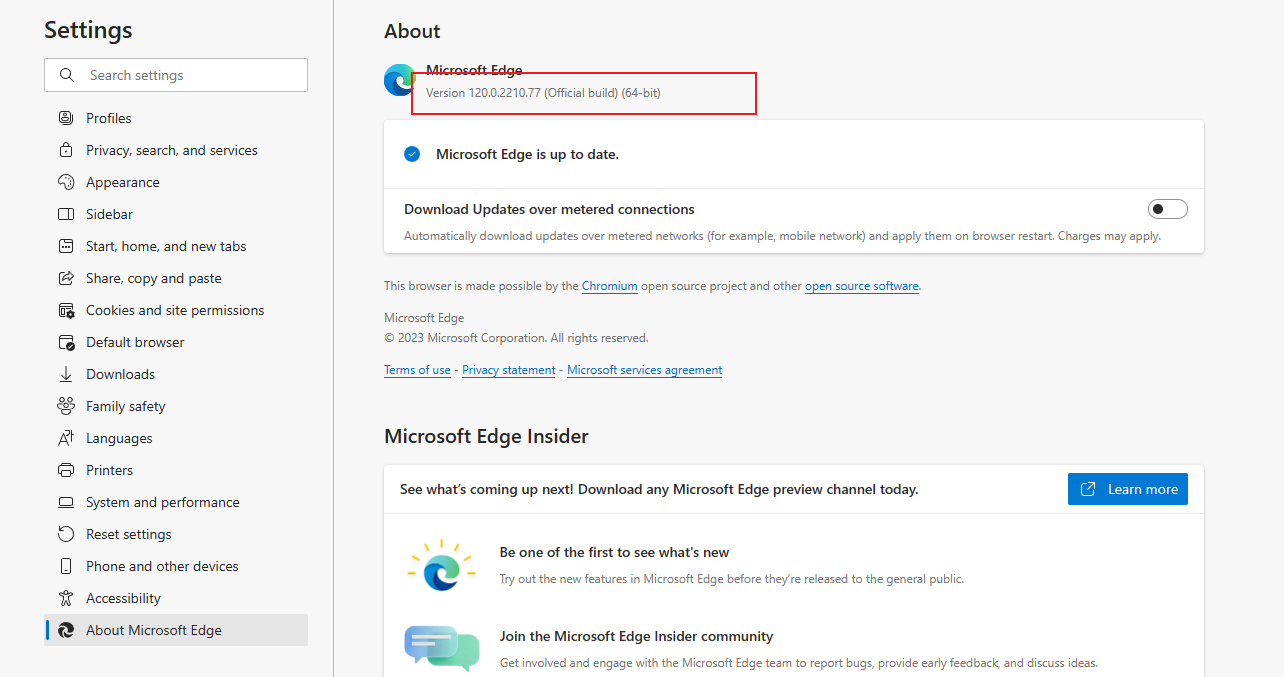Open the Chromium project link
The width and height of the screenshot is (1284, 677).
[x=610, y=286]
